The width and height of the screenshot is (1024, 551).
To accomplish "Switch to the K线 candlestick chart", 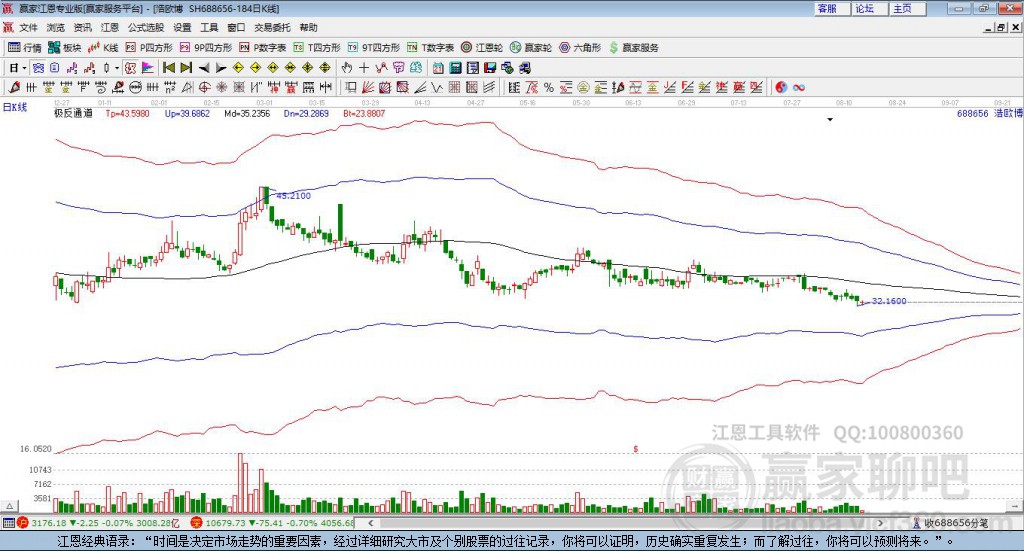I will (x=103, y=48).
